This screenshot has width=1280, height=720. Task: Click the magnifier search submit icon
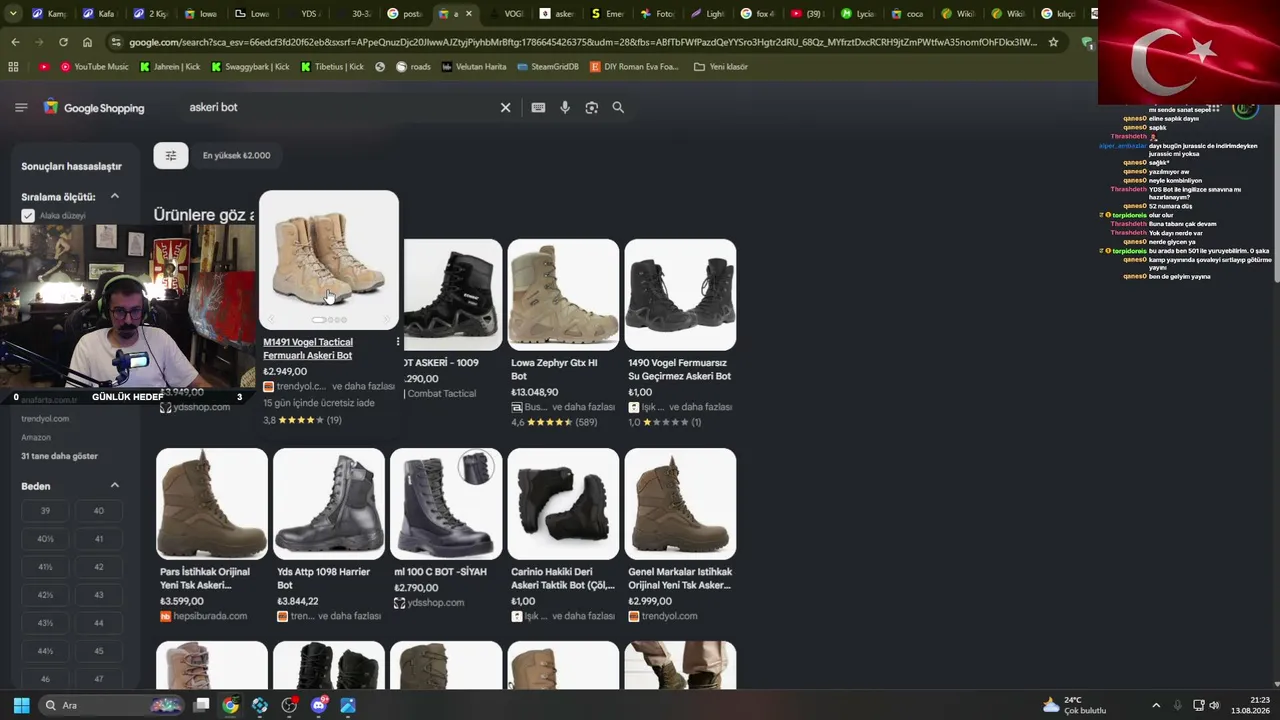[x=618, y=107]
